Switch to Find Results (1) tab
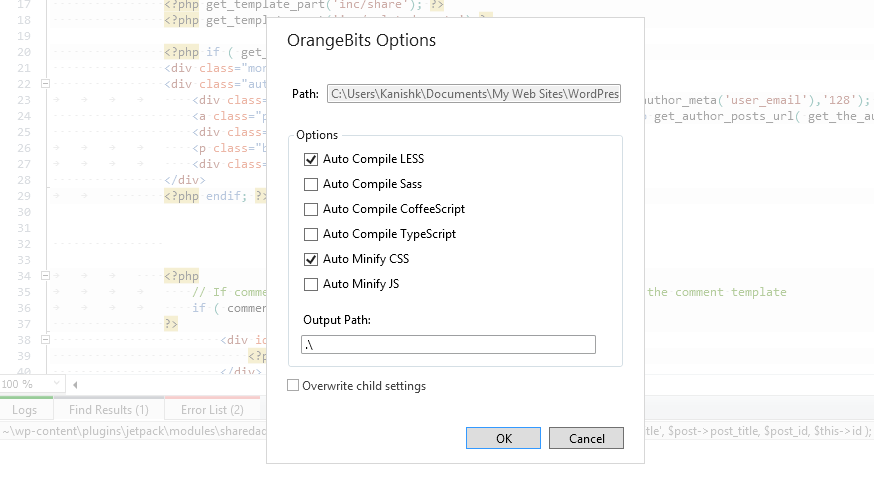The height and width of the screenshot is (485, 874). (x=109, y=410)
